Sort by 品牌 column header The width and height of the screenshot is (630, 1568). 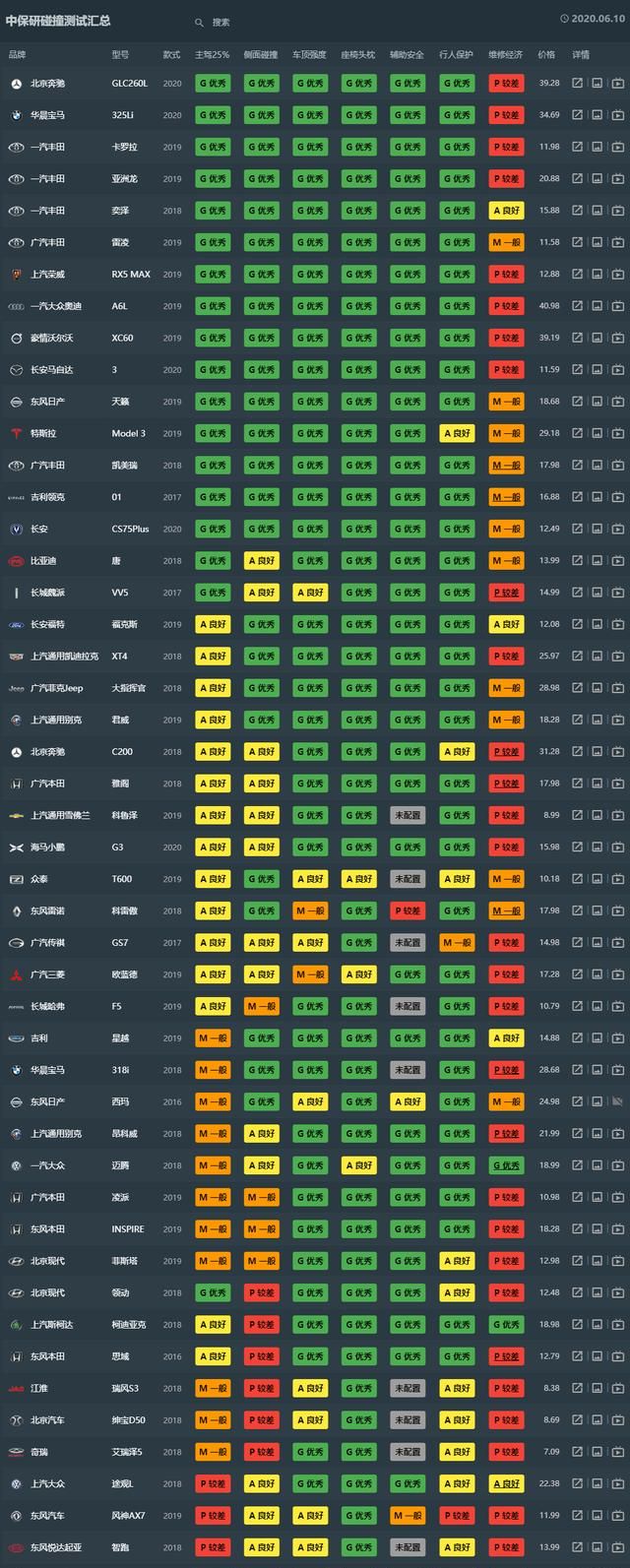point(18,55)
